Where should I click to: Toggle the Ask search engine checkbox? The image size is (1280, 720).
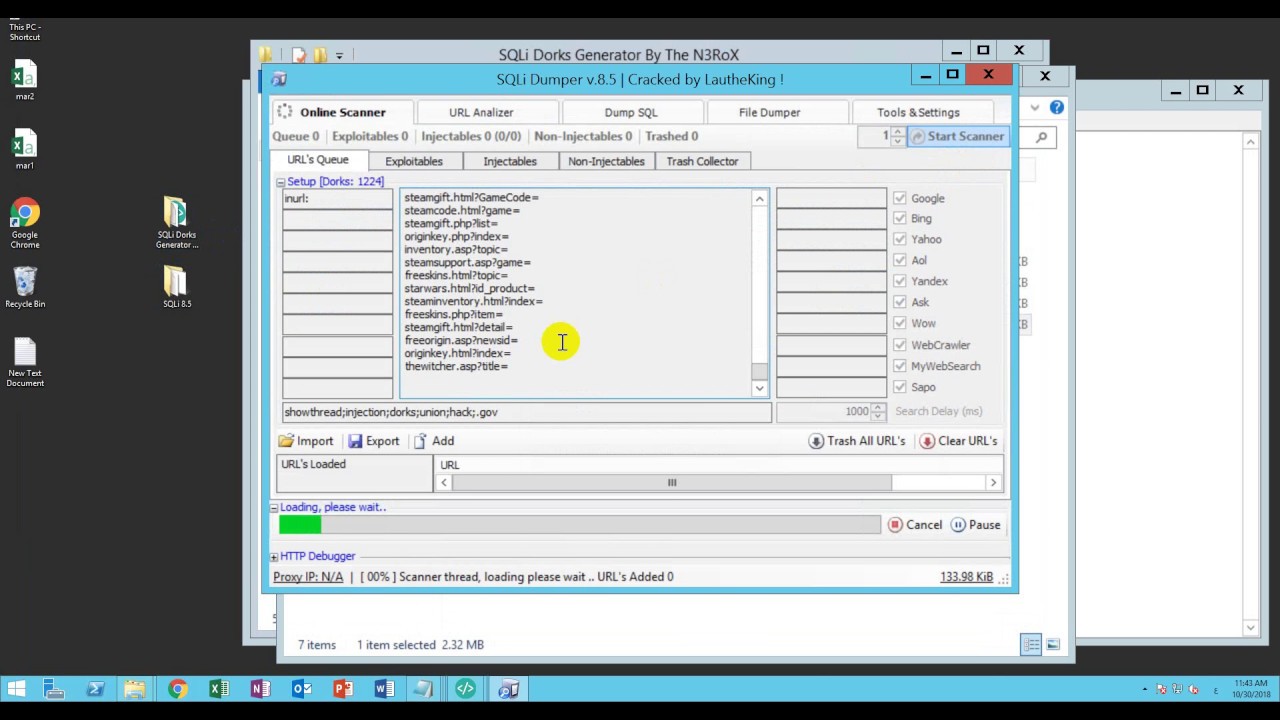tap(900, 302)
